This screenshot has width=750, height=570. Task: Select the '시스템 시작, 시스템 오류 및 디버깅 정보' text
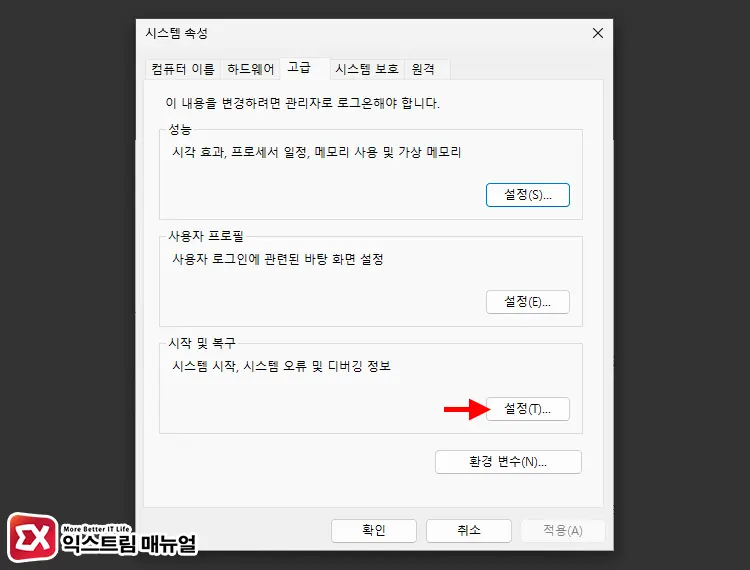pyautogui.click(x=281, y=366)
